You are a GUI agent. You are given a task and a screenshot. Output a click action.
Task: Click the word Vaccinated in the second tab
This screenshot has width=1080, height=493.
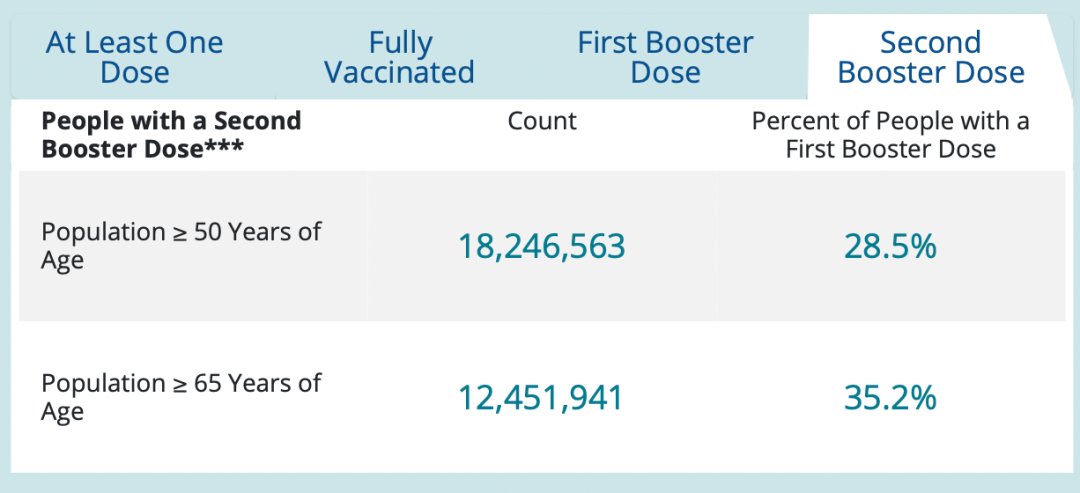tap(399, 73)
